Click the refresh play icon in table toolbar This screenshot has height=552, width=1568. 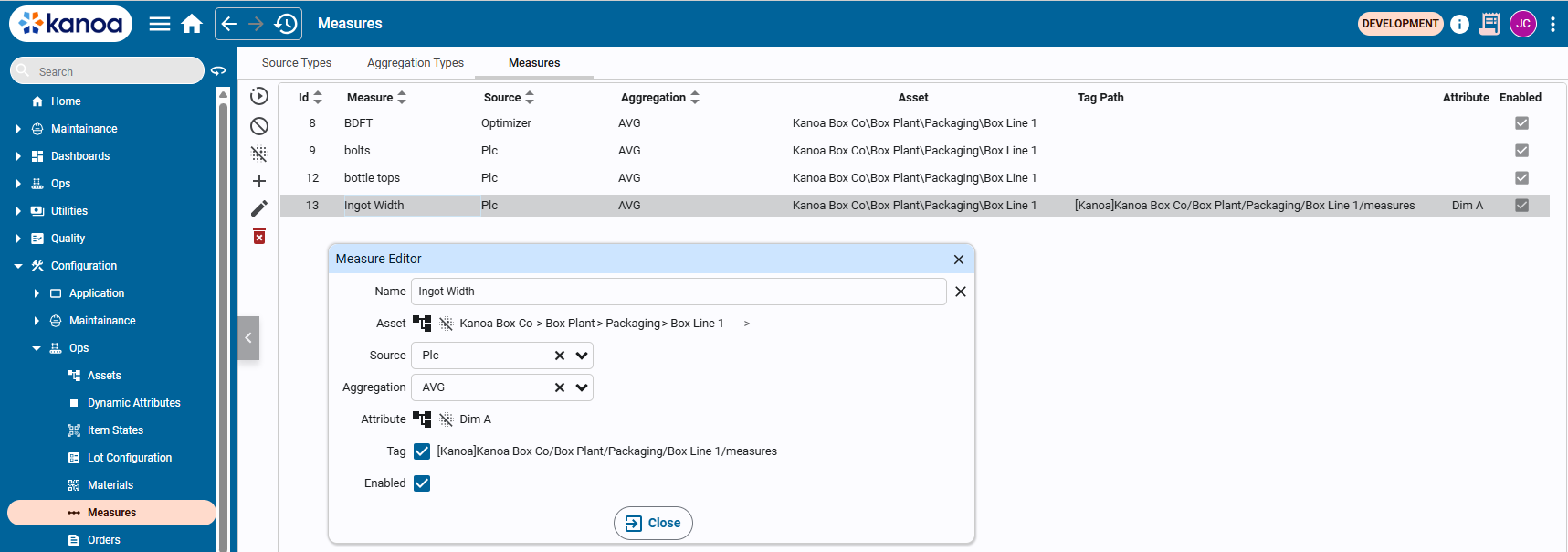click(x=259, y=96)
